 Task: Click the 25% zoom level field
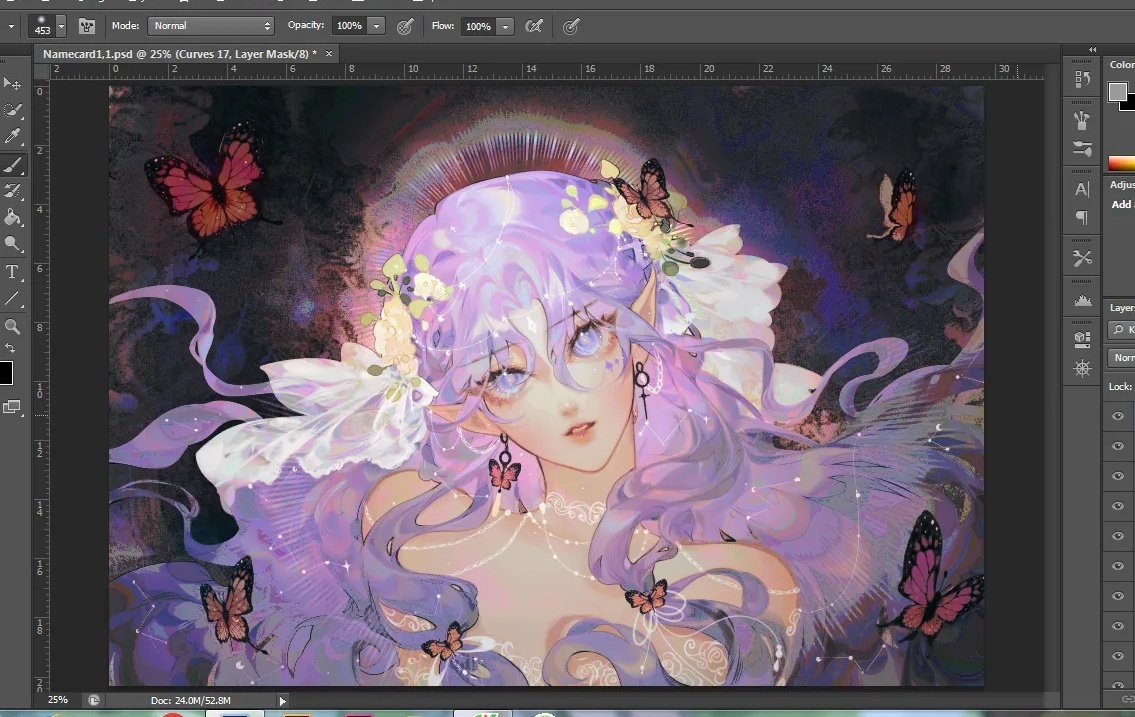point(58,700)
